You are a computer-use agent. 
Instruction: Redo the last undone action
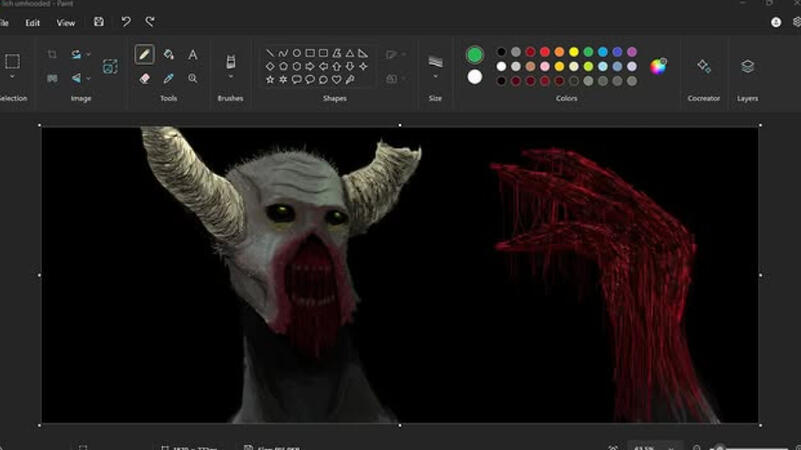pos(150,22)
